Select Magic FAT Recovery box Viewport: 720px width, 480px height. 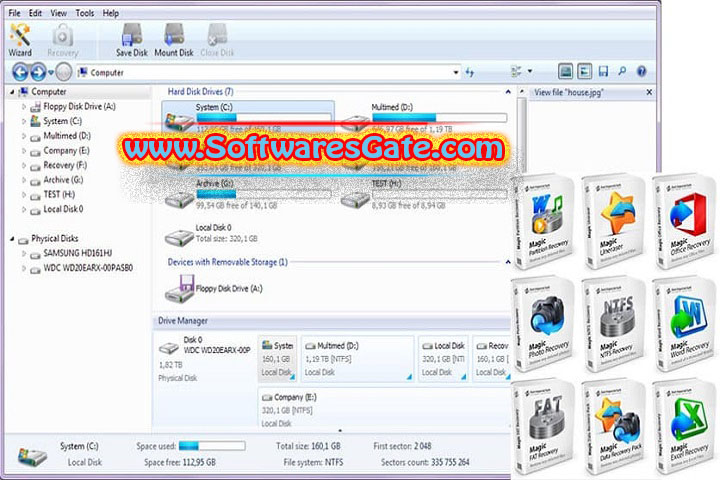point(544,427)
